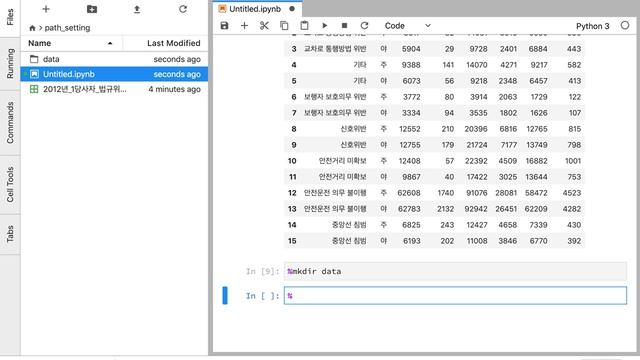Screen dimensions: 640x360
Task: Cut the selected cell with the scissors icon
Action: click(x=264, y=26)
